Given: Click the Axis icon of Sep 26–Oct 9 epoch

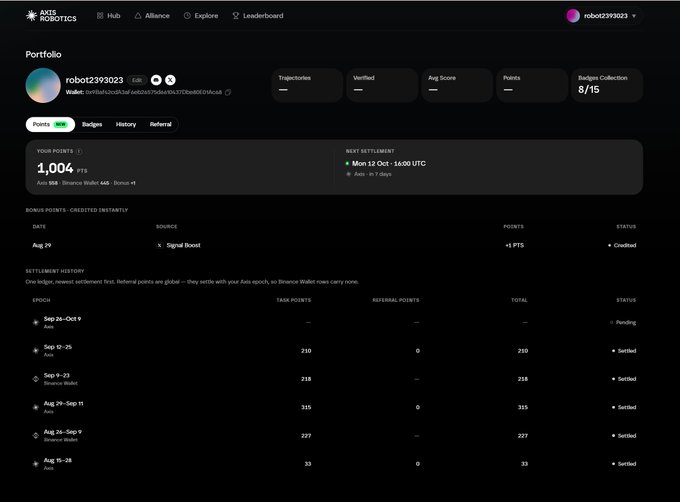Looking at the screenshot, I should (36, 322).
